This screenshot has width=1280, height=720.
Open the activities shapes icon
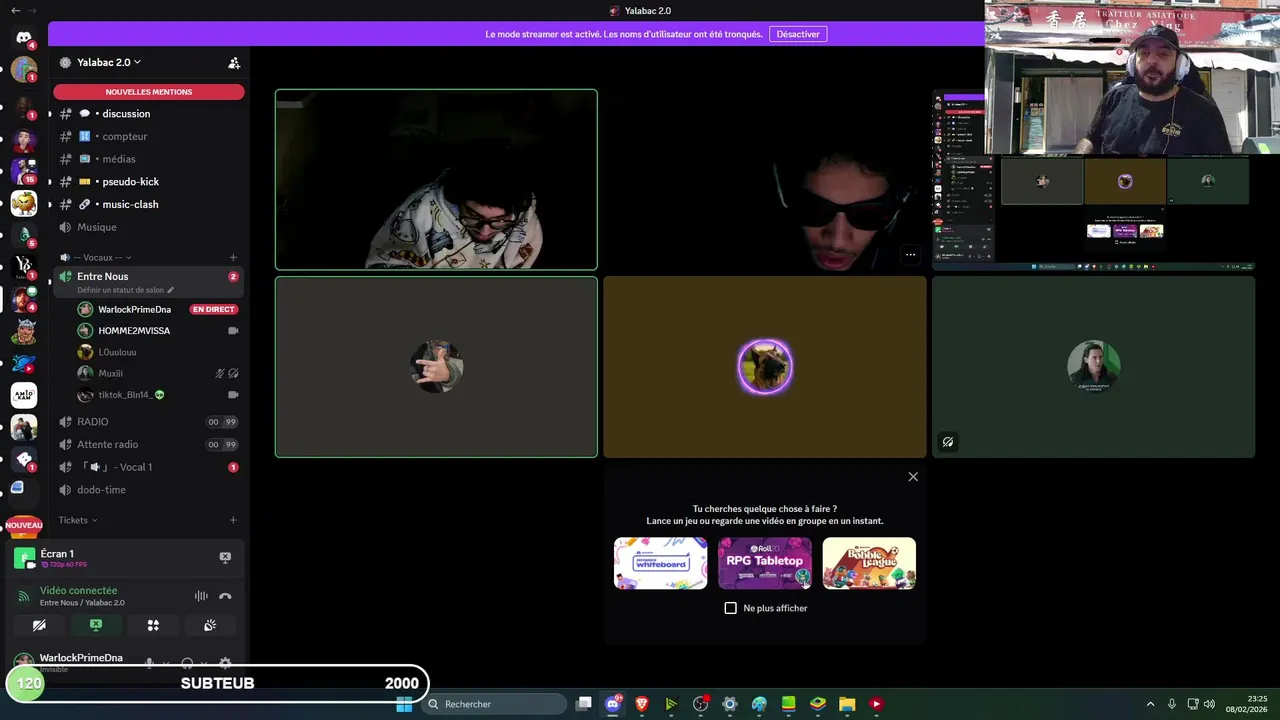[153, 625]
